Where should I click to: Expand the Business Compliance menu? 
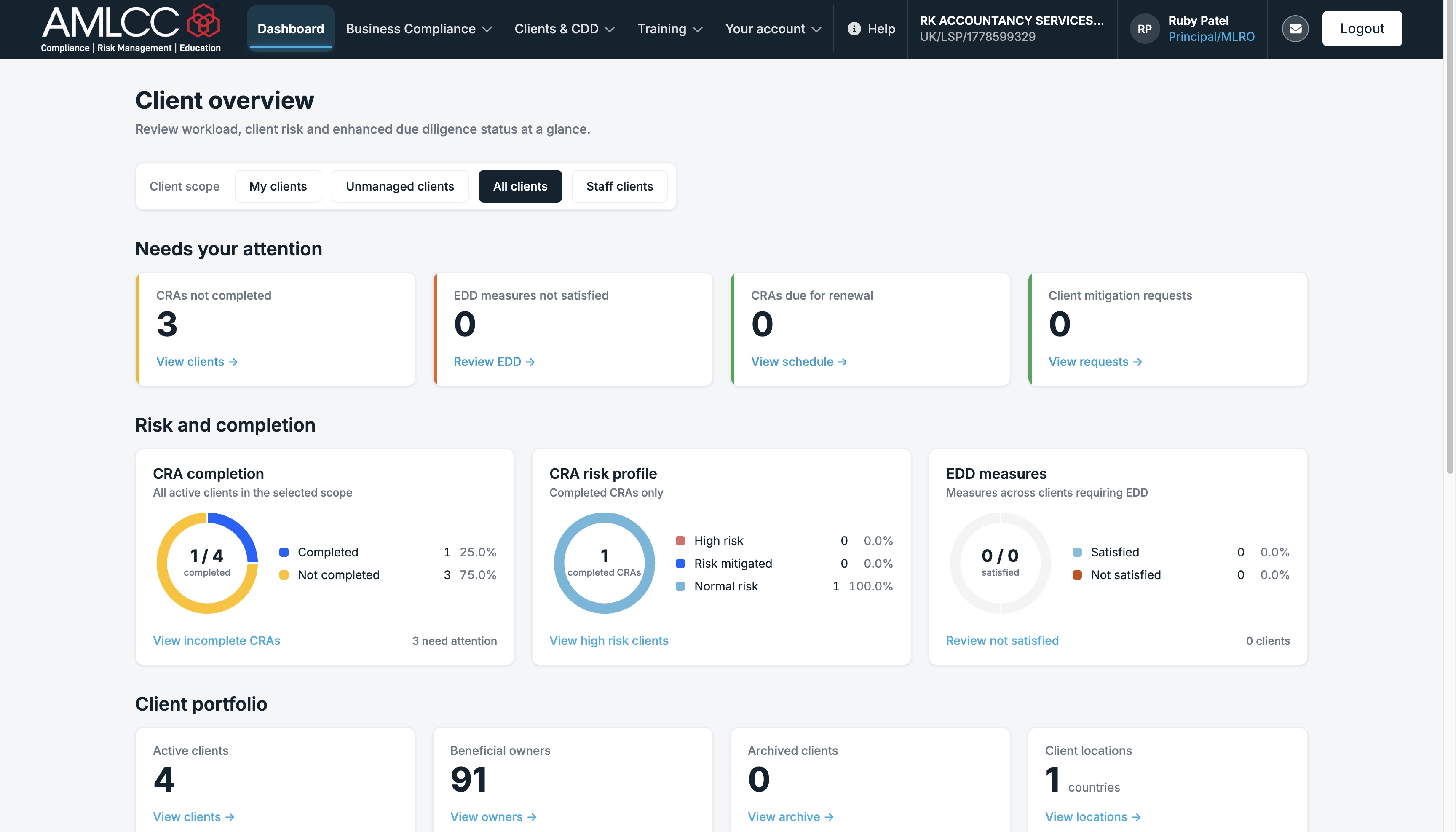[419, 29]
